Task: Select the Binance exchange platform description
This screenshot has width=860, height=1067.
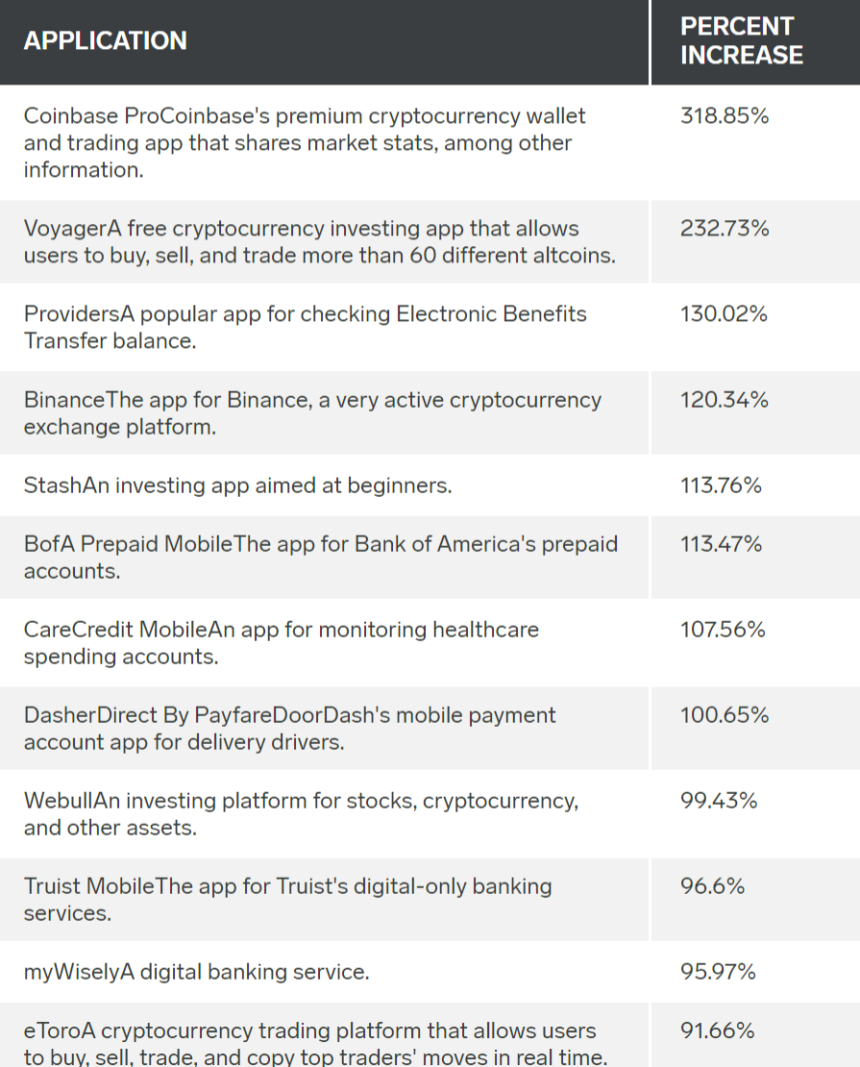Action: point(312,413)
